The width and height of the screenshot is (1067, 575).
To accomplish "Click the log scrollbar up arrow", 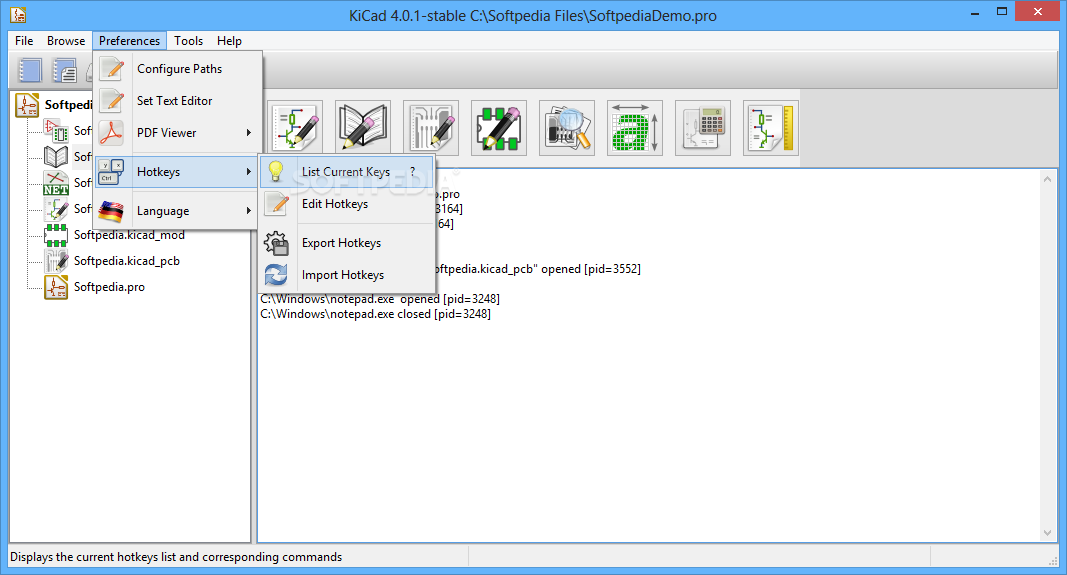I will (1047, 179).
